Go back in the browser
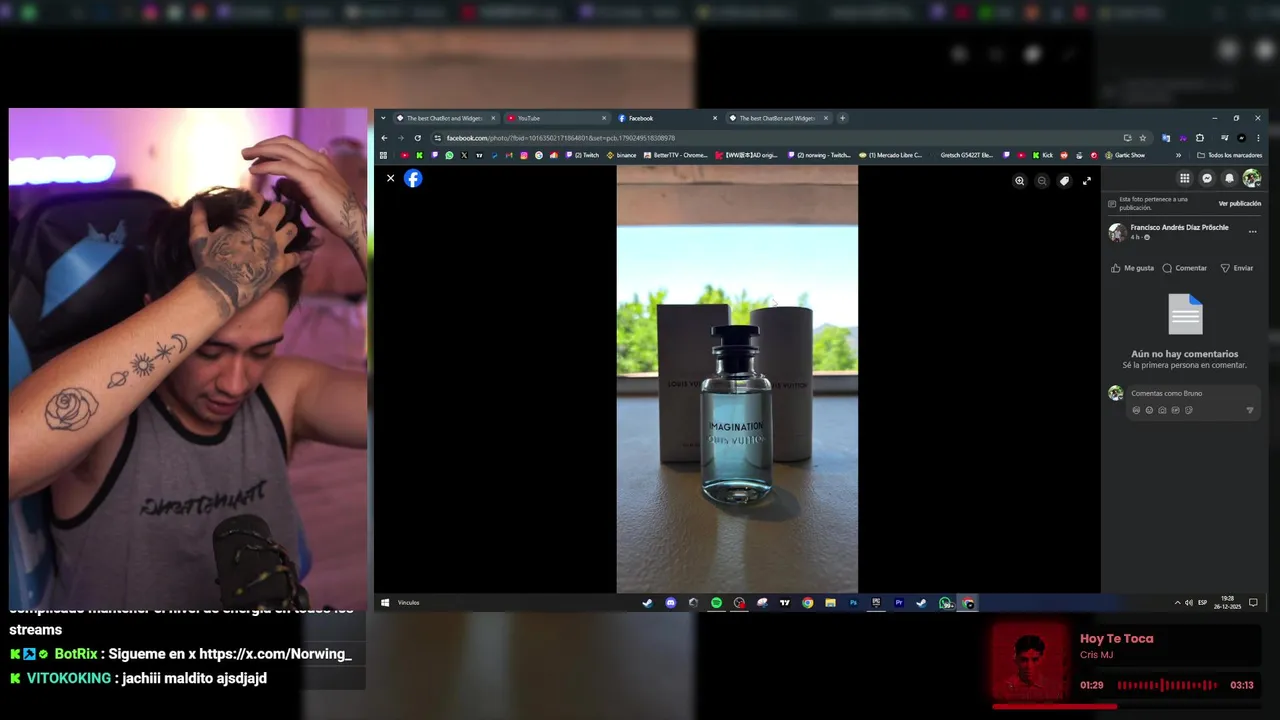The height and width of the screenshot is (720, 1280). (384, 138)
